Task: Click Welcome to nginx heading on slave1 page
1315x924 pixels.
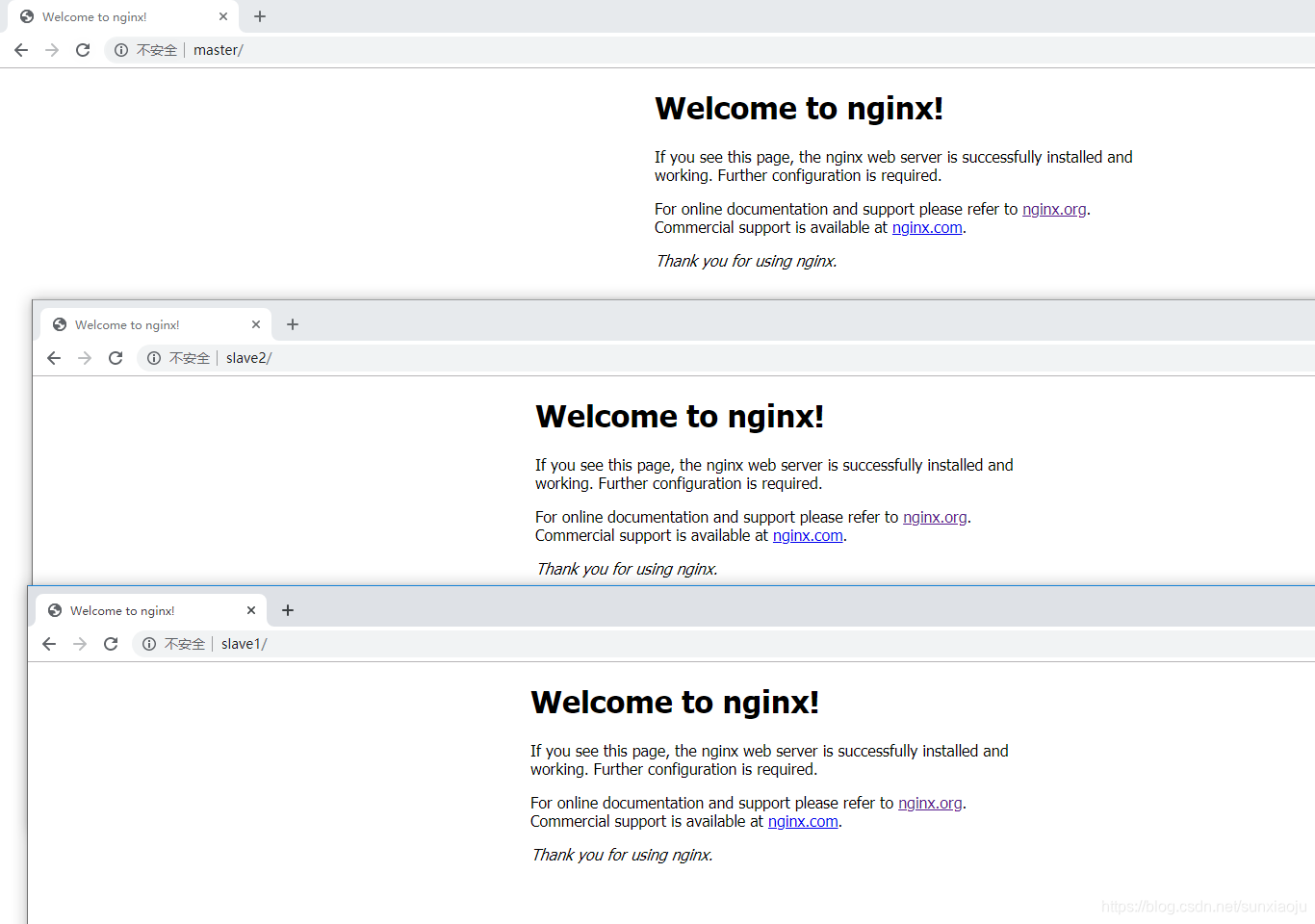Action: (675, 703)
